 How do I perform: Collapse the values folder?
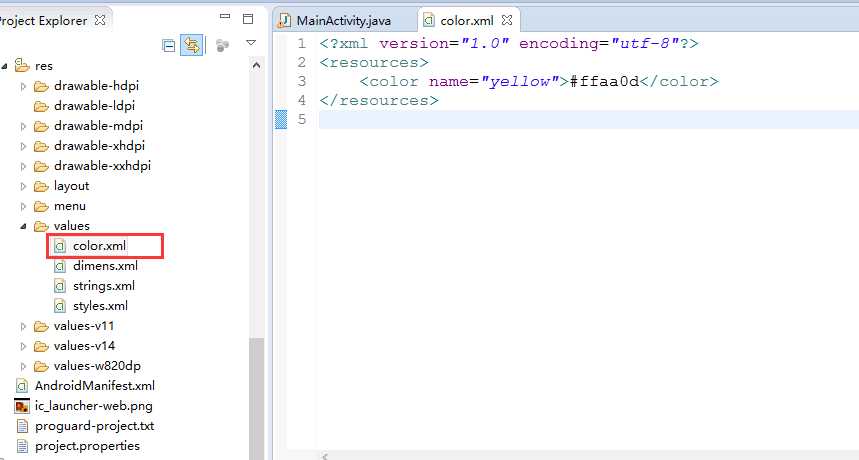[23, 226]
